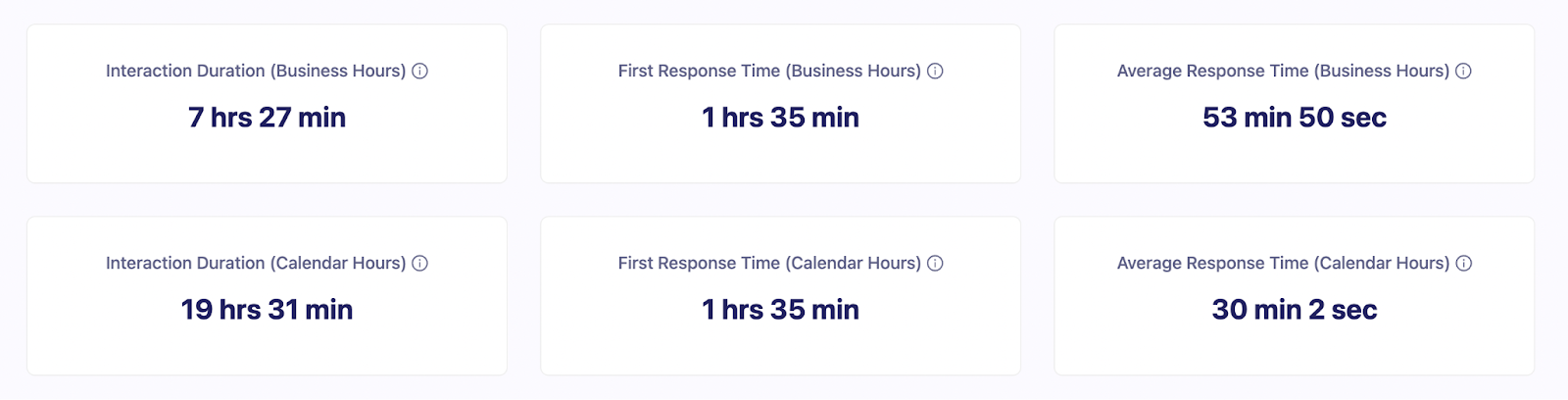Select the 53 min 50 sec value

pos(1294,118)
